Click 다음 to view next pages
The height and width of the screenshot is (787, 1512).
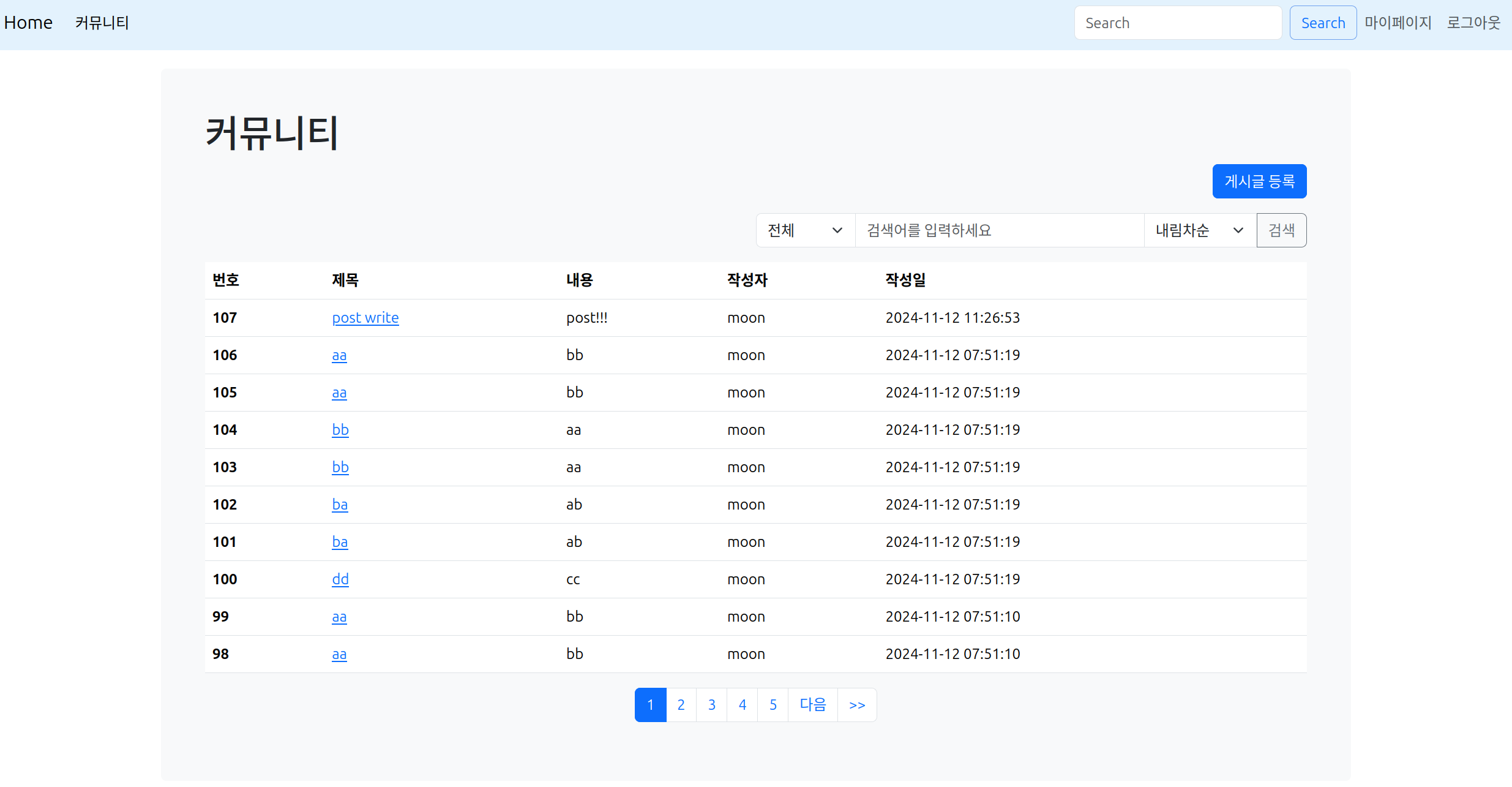pos(812,704)
